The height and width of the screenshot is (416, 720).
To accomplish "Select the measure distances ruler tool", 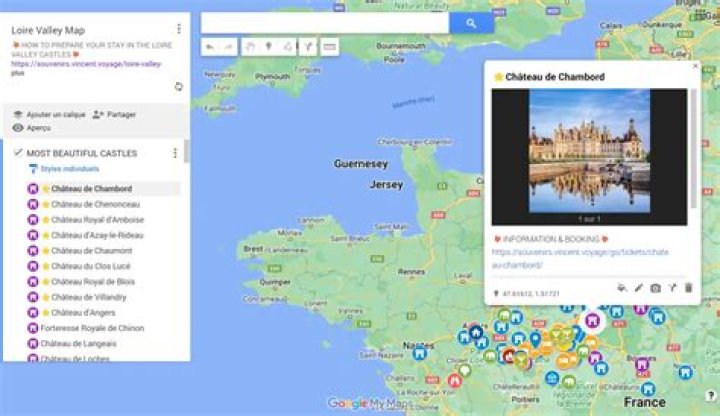I will tap(329, 46).
